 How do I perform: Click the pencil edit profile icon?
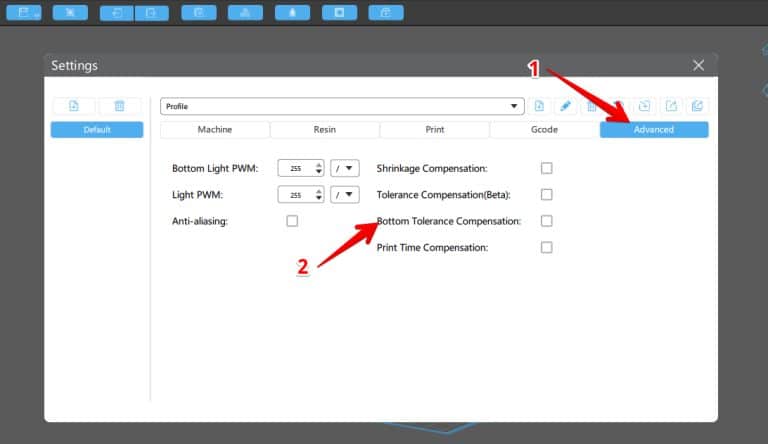click(565, 106)
